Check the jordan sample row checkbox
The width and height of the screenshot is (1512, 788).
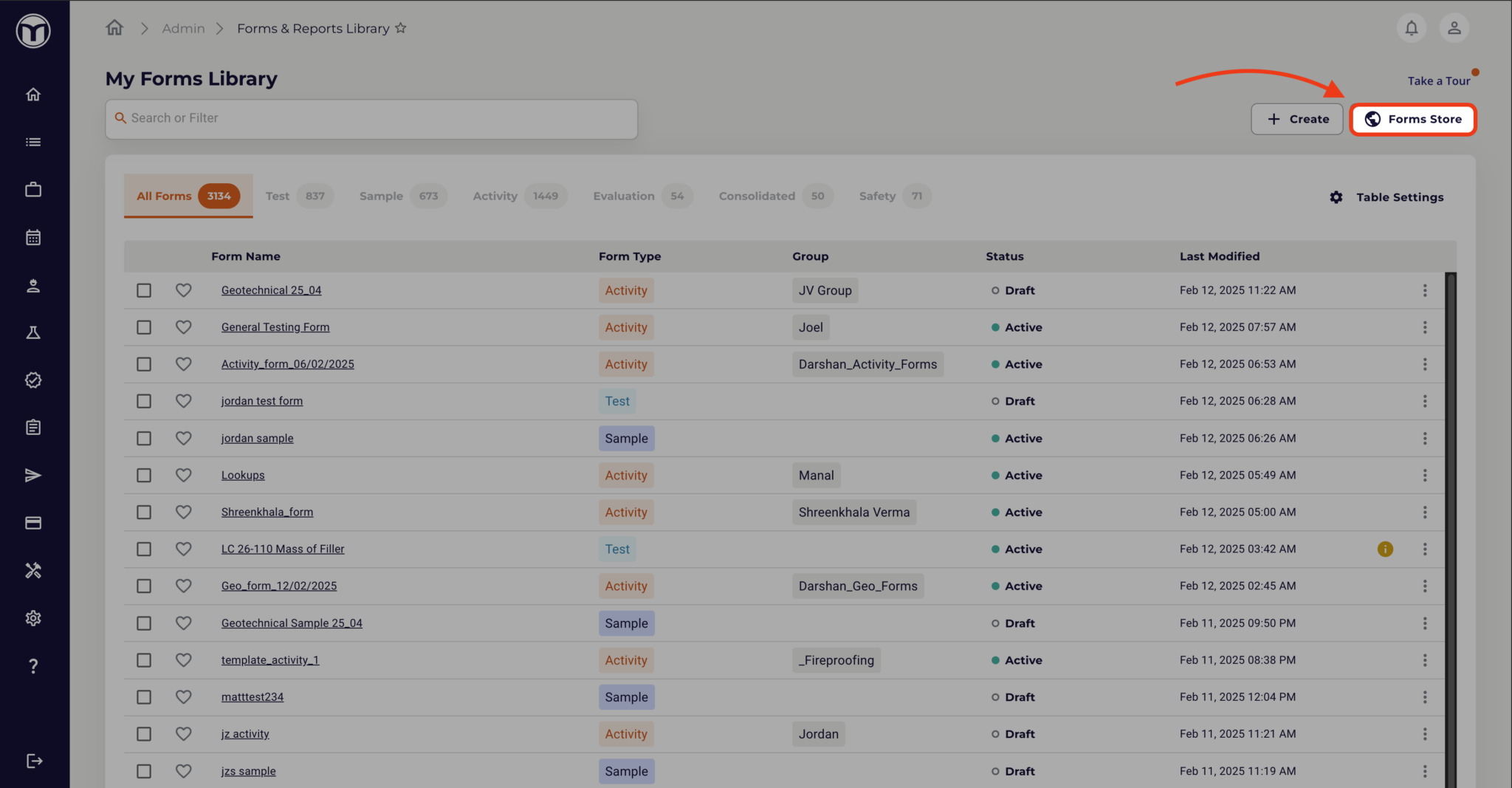point(144,438)
